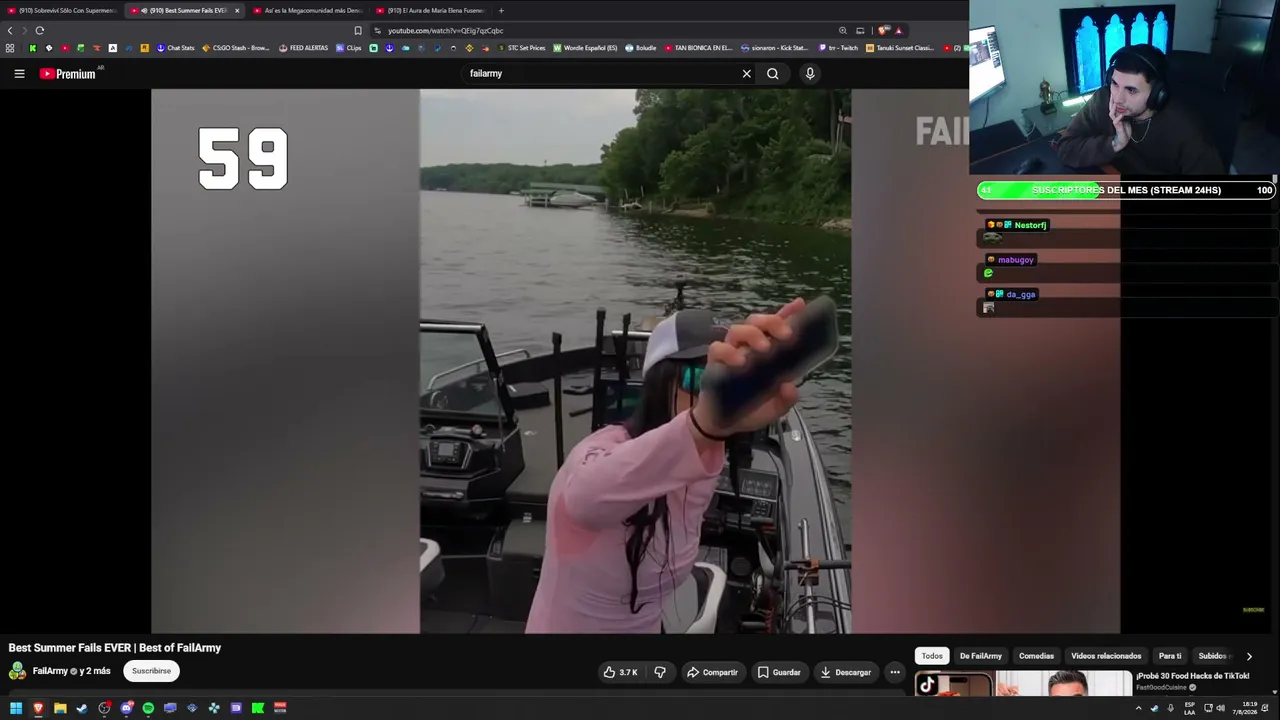Viewport: 1280px width, 720px height.
Task: Reload the current page
Action: pos(40,30)
